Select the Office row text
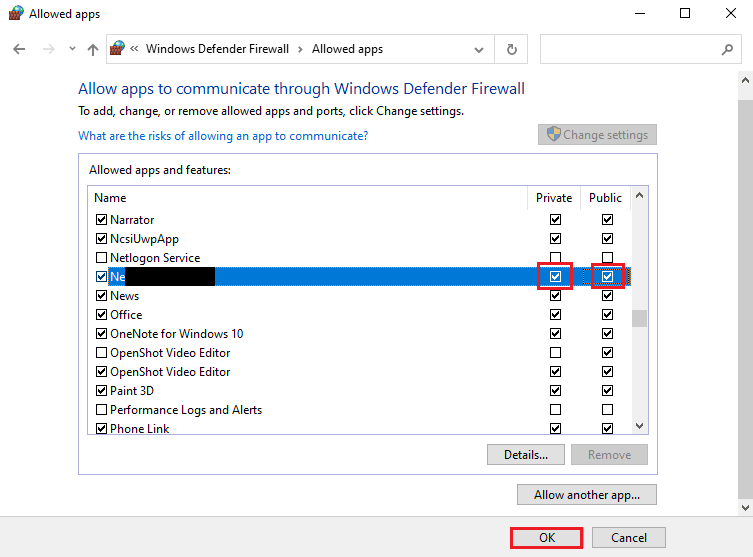 tap(126, 315)
